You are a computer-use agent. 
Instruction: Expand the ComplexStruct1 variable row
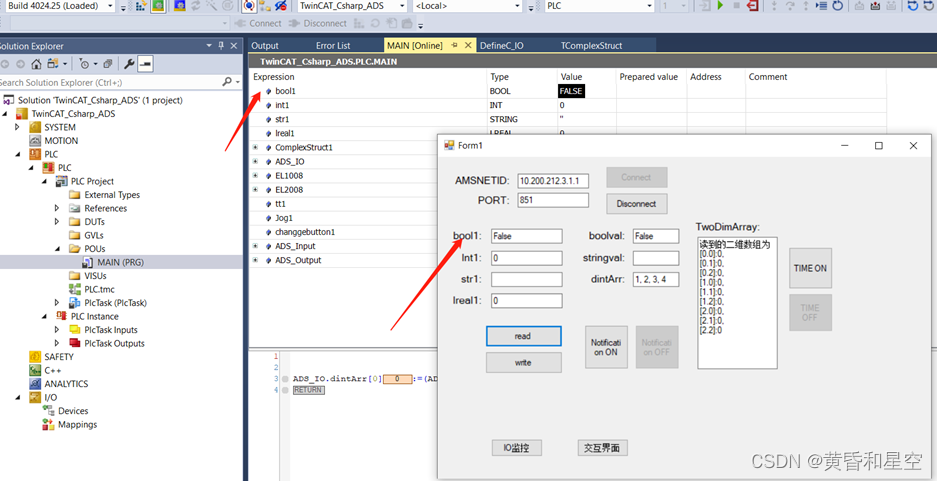pos(255,147)
